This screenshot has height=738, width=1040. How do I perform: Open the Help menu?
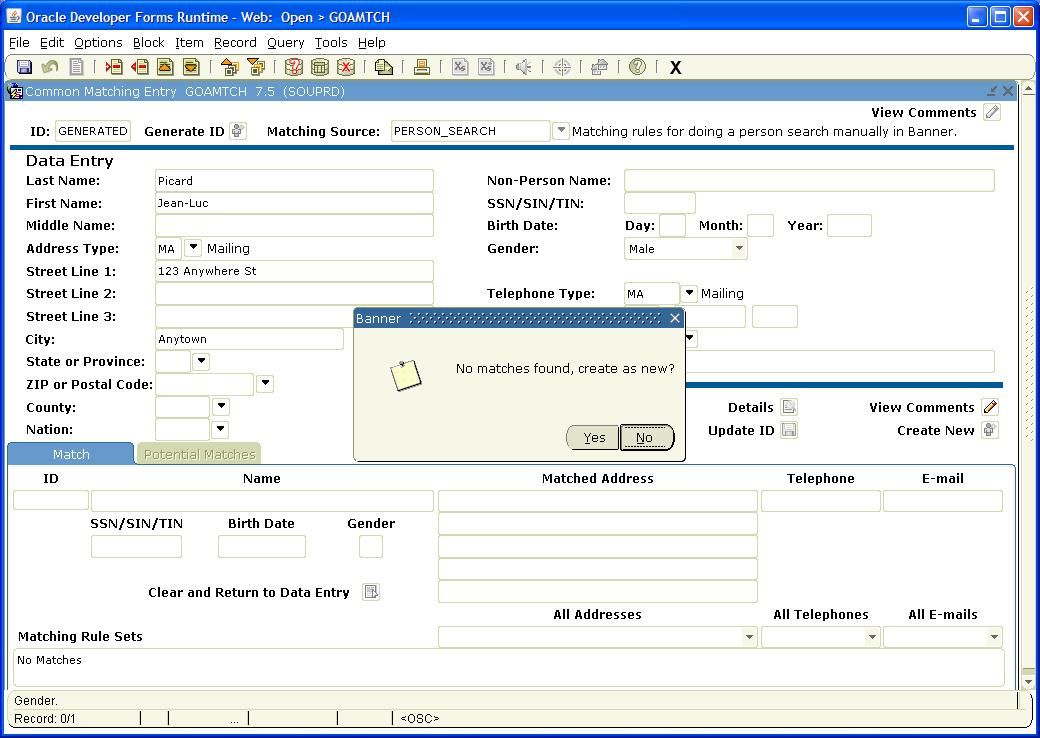pos(371,42)
